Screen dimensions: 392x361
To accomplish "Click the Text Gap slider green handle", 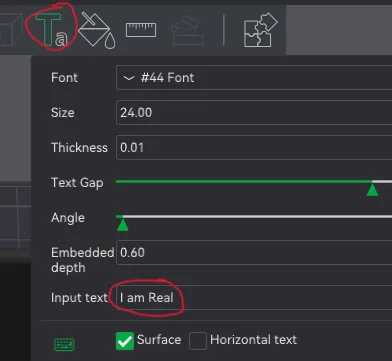I will pos(372,190).
